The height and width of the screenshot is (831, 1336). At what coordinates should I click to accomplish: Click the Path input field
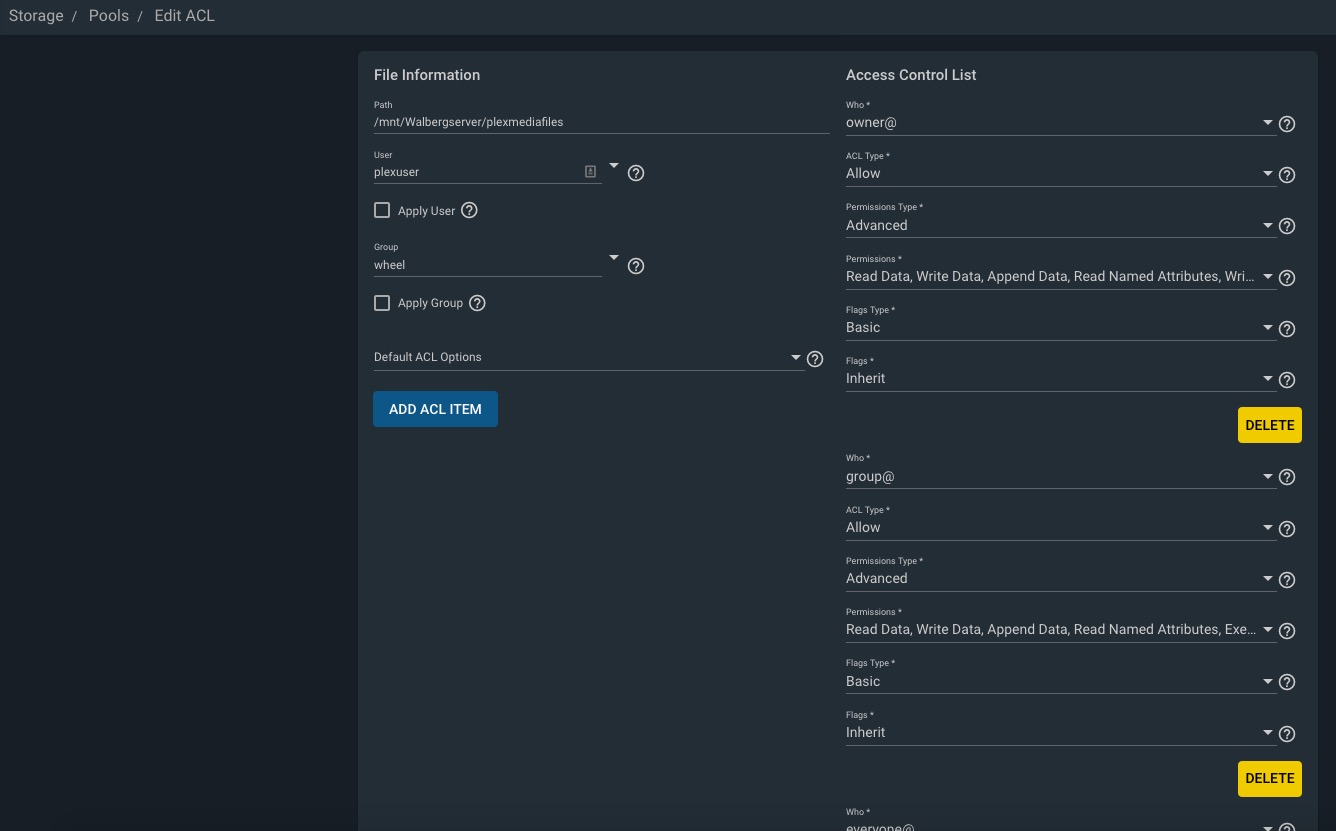pos(600,122)
